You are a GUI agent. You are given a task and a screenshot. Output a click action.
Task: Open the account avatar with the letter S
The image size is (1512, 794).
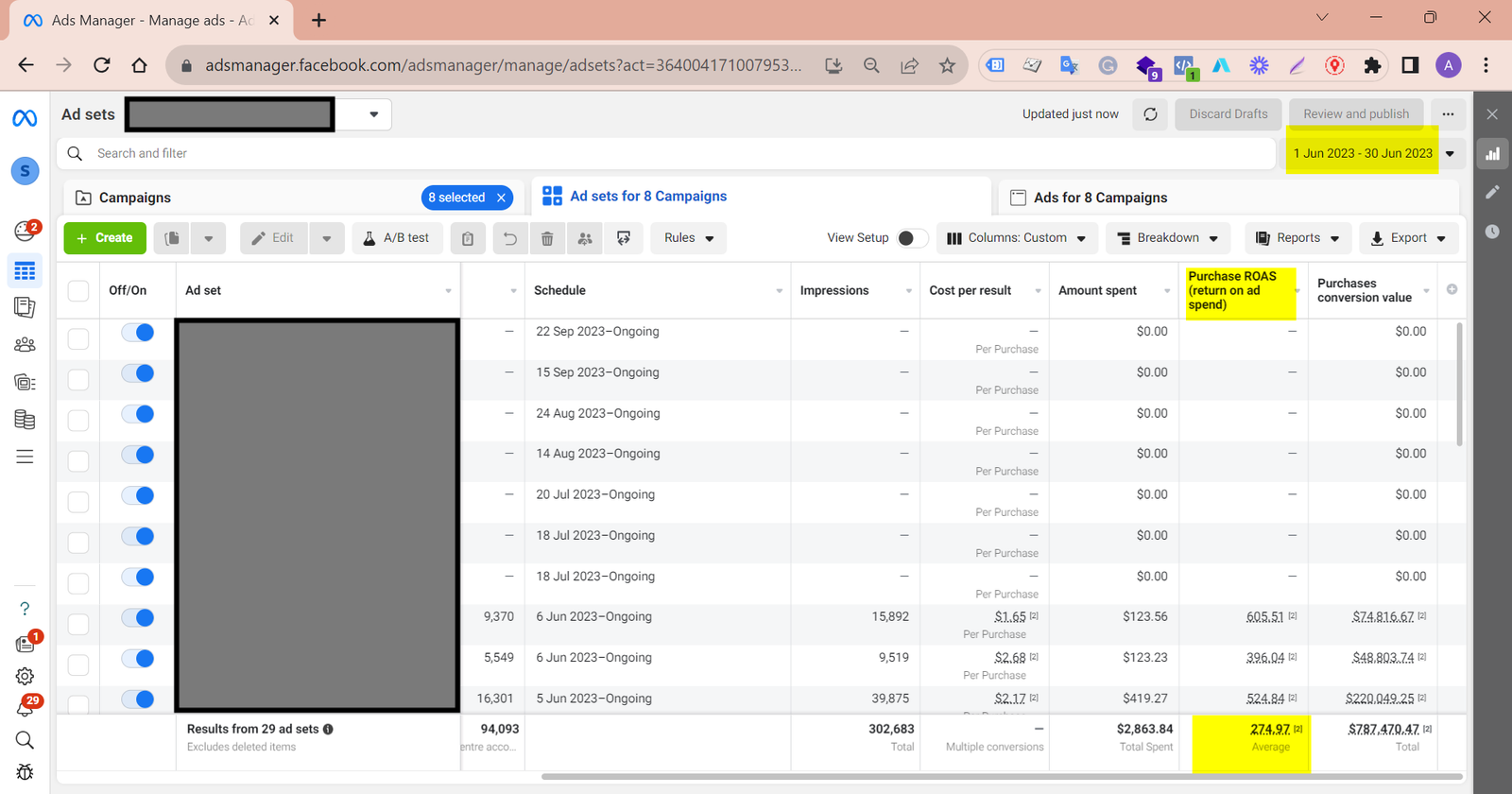pyautogui.click(x=25, y=171)
